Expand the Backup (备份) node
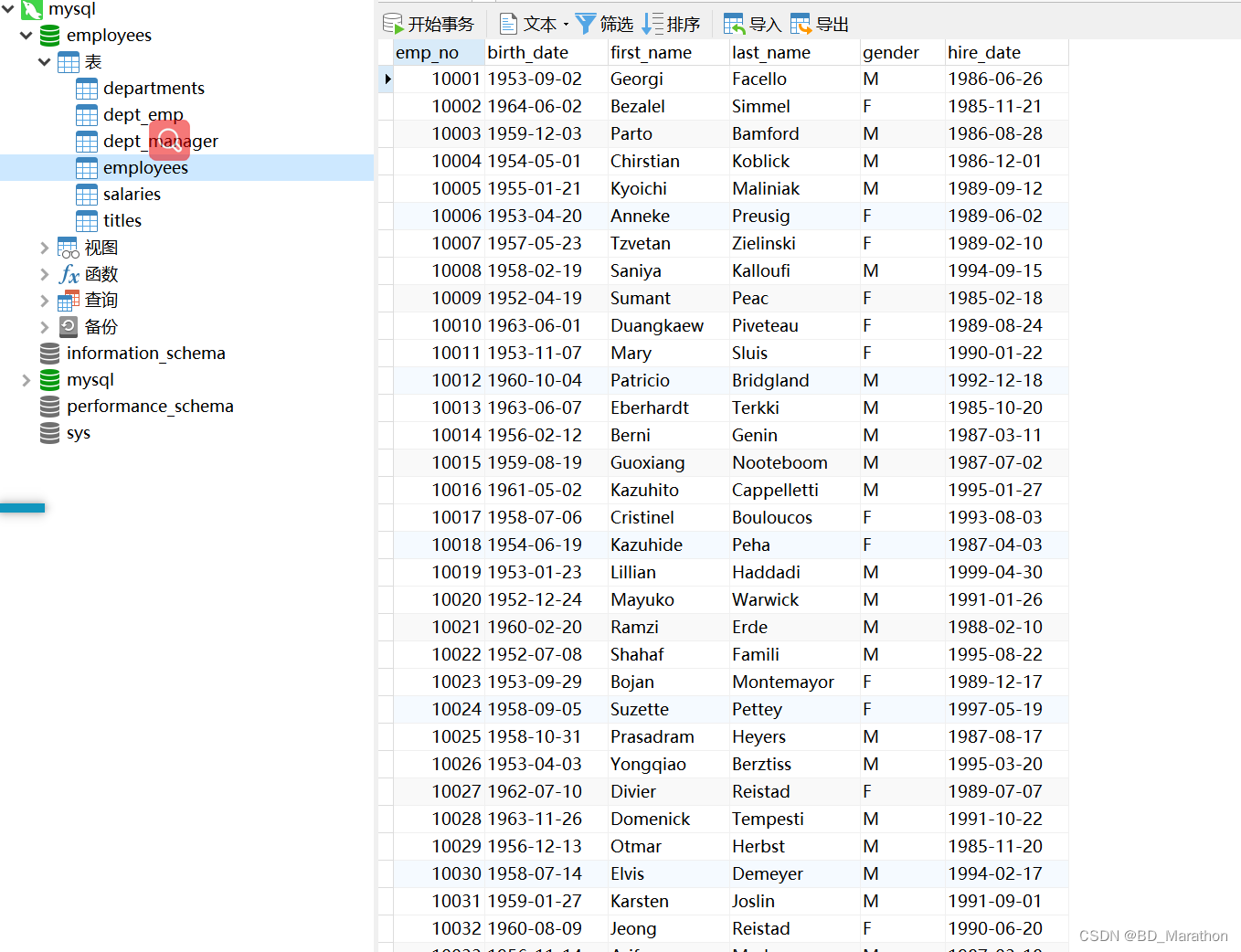1241x952 pixels. [45, 327]
